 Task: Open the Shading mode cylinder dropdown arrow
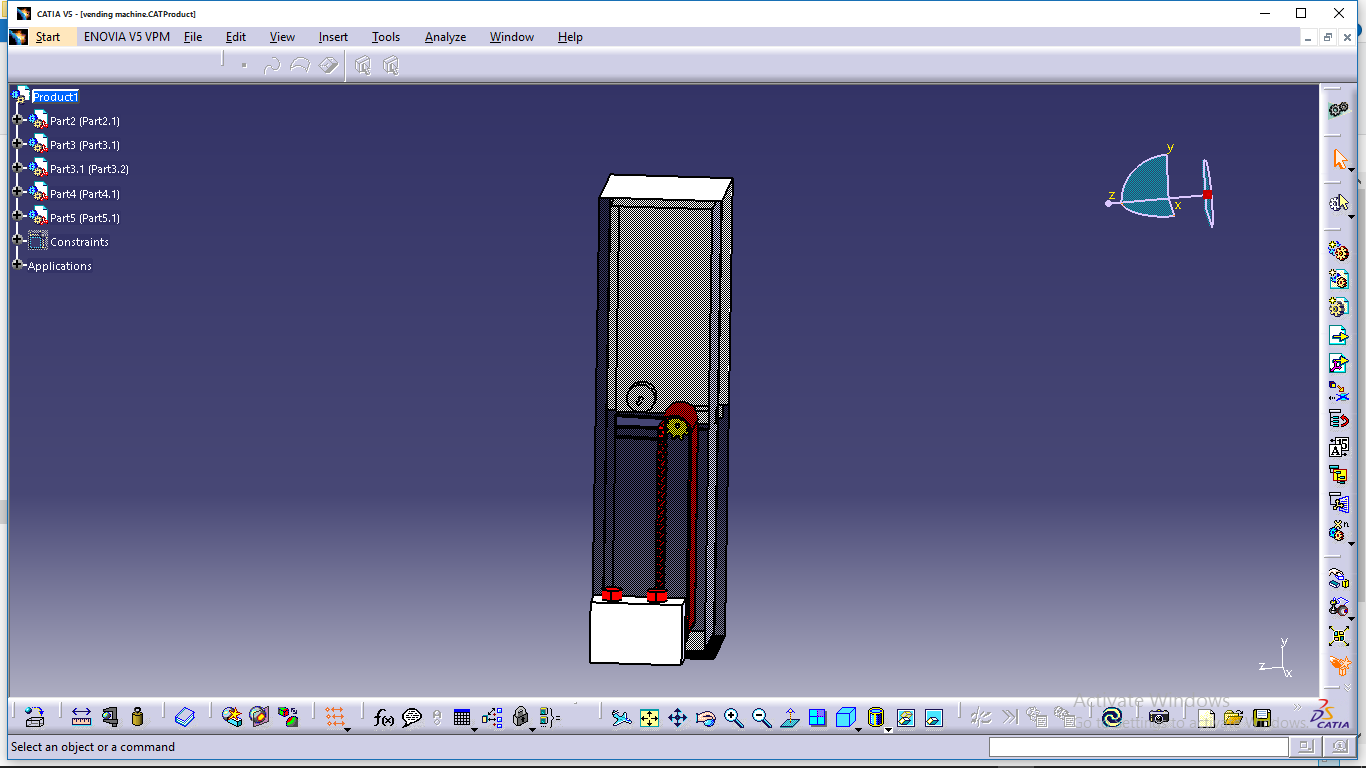pos(888,729)
